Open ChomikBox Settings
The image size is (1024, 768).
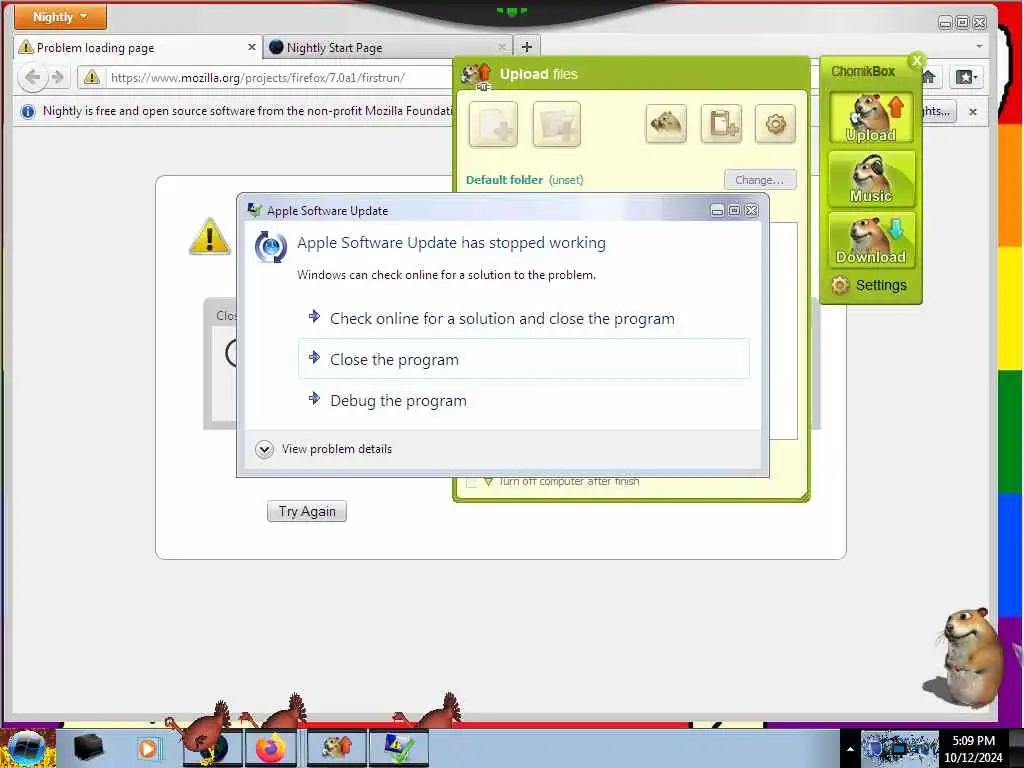869,285
